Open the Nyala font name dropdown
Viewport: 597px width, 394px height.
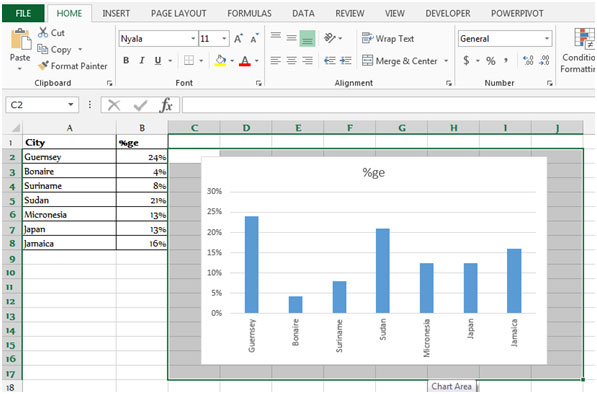193,38
